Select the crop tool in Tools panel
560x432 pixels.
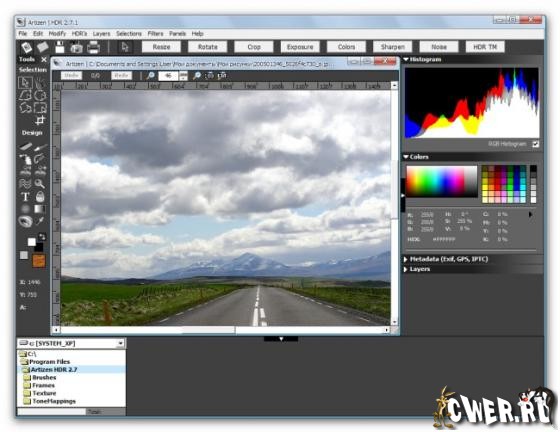pyautogui.click(x=40, y=120)
